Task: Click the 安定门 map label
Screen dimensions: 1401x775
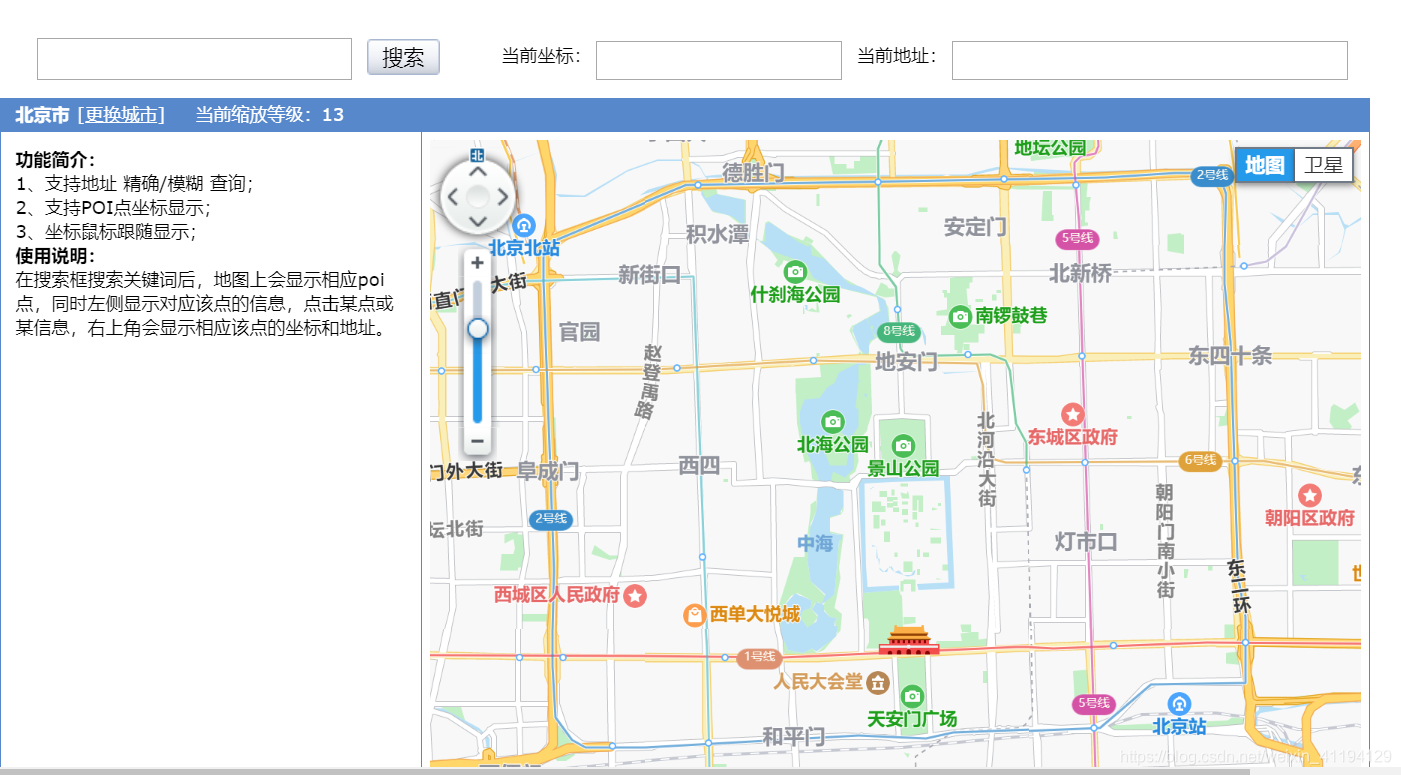Action: click(x=975, y=227)
